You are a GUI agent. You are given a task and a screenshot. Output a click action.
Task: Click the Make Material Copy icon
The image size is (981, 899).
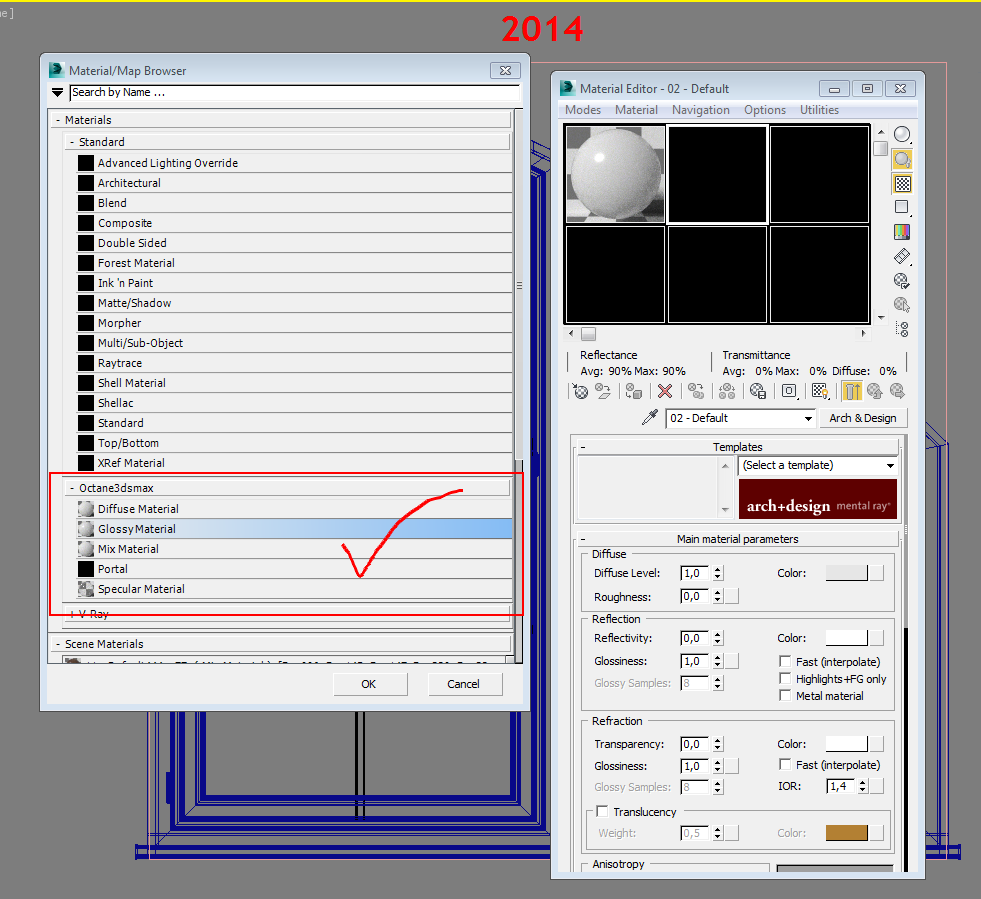tap(696, 392)
